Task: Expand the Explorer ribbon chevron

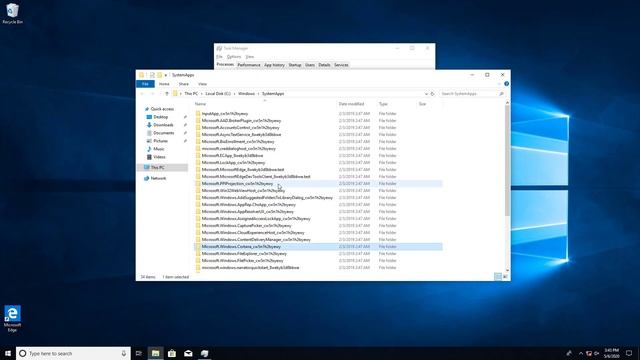Action: pos(499,84)
